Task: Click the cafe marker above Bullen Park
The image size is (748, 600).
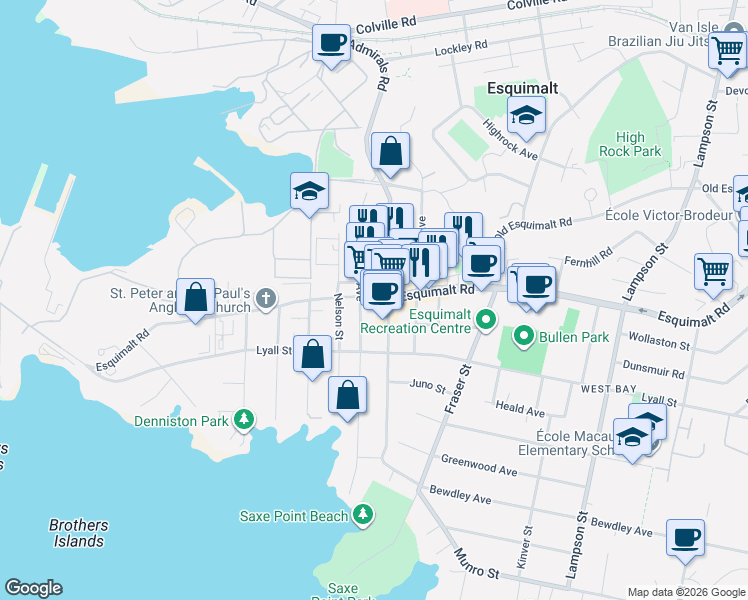Action: click(x=536, y=287)
